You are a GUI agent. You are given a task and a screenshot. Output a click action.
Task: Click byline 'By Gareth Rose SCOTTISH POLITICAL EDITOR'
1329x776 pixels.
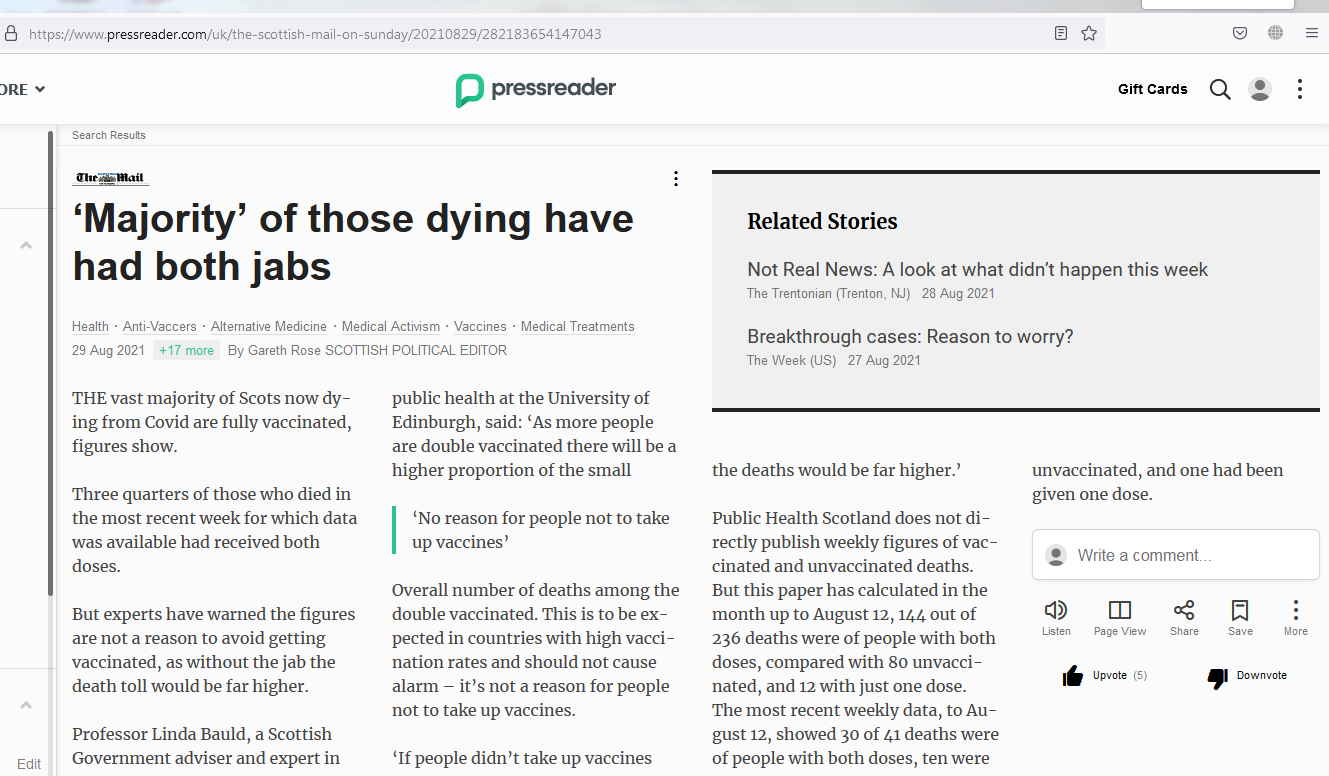point(367,350)
